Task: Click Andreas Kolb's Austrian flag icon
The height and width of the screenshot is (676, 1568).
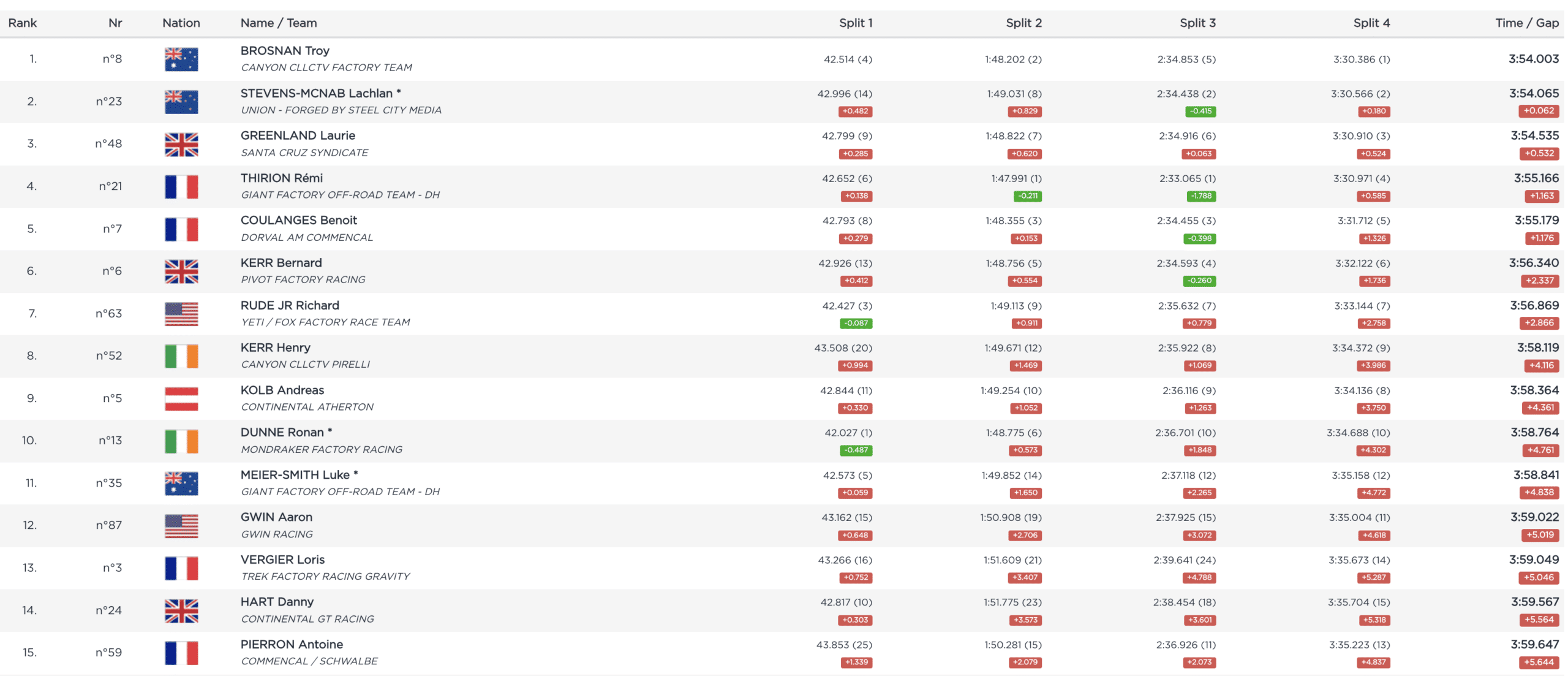Action: 181,398
